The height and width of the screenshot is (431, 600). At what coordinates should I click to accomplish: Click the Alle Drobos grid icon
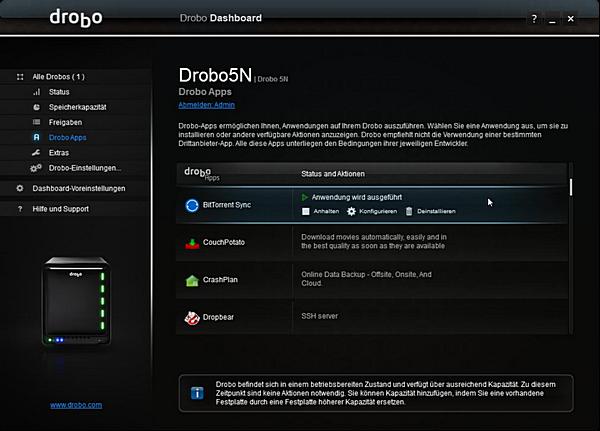(20, 77)
